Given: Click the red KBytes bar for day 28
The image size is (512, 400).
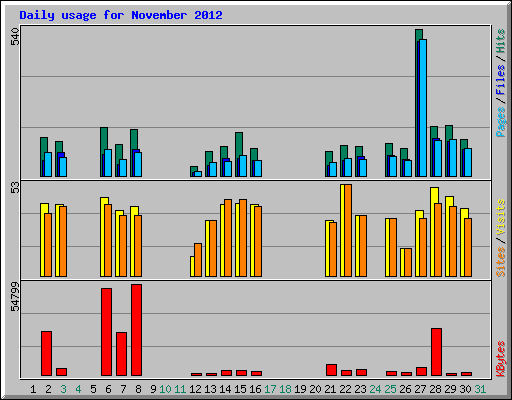Looking at the screenshot, I should [x=437, y=352].
